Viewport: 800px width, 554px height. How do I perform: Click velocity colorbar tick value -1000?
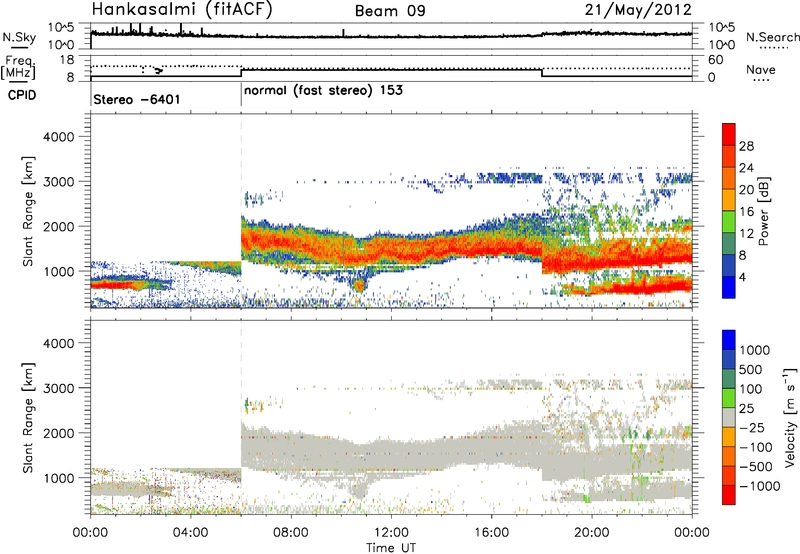click(x=759, y=486)
